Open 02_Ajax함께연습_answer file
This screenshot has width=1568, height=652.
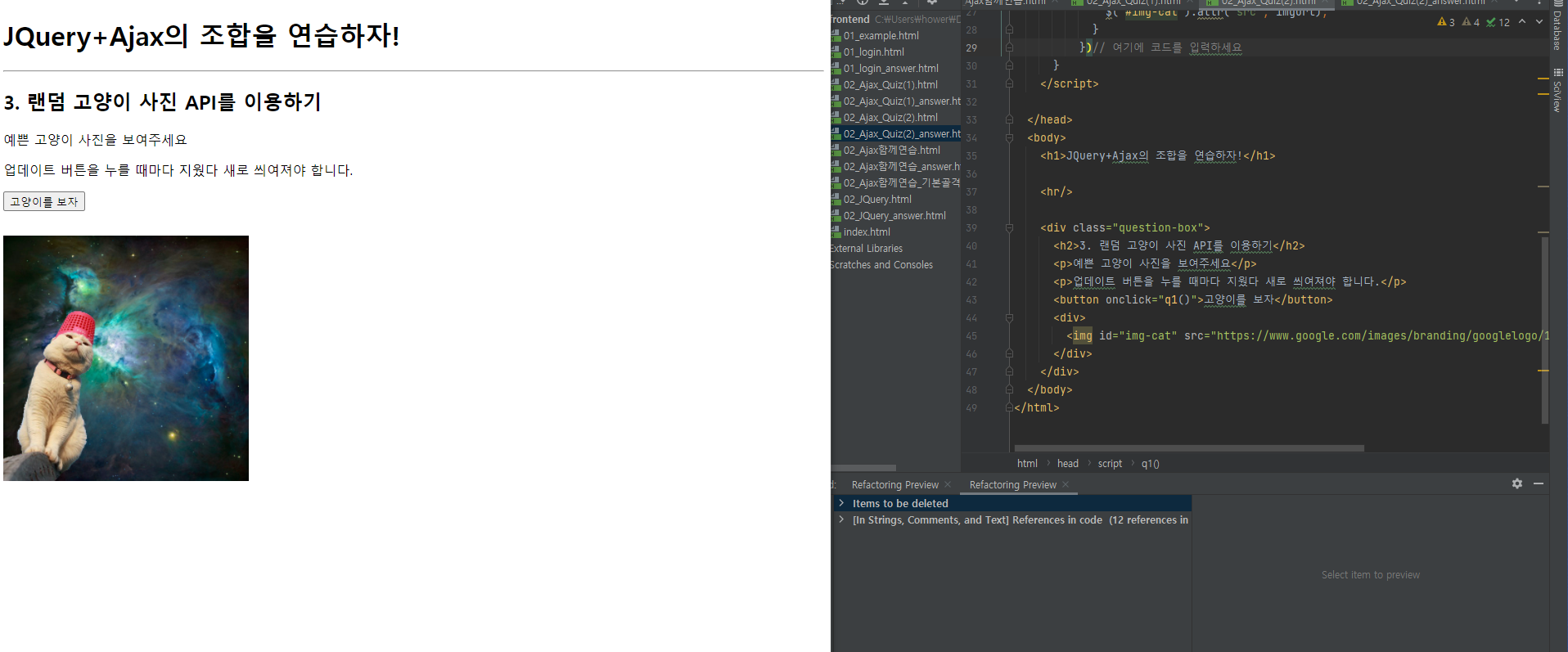pos(902,167)
